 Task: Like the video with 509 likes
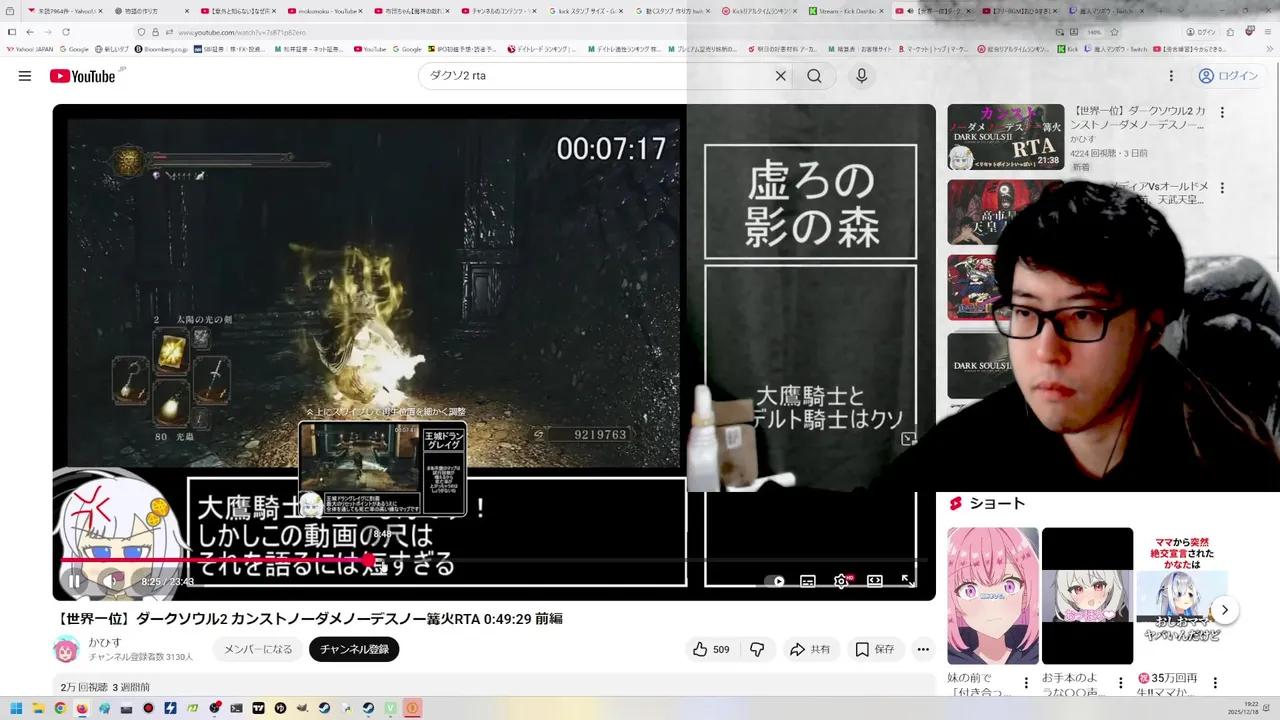(711, 649)
